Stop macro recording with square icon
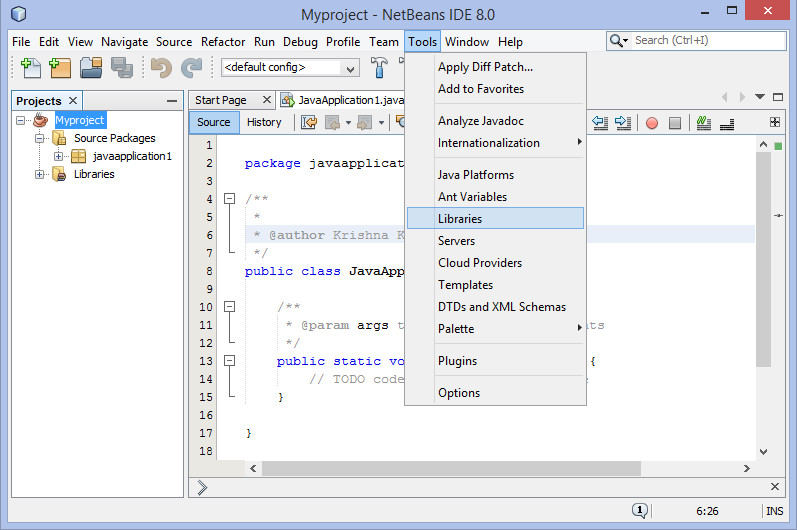This screenshot has height=530, width=797. 675,123
